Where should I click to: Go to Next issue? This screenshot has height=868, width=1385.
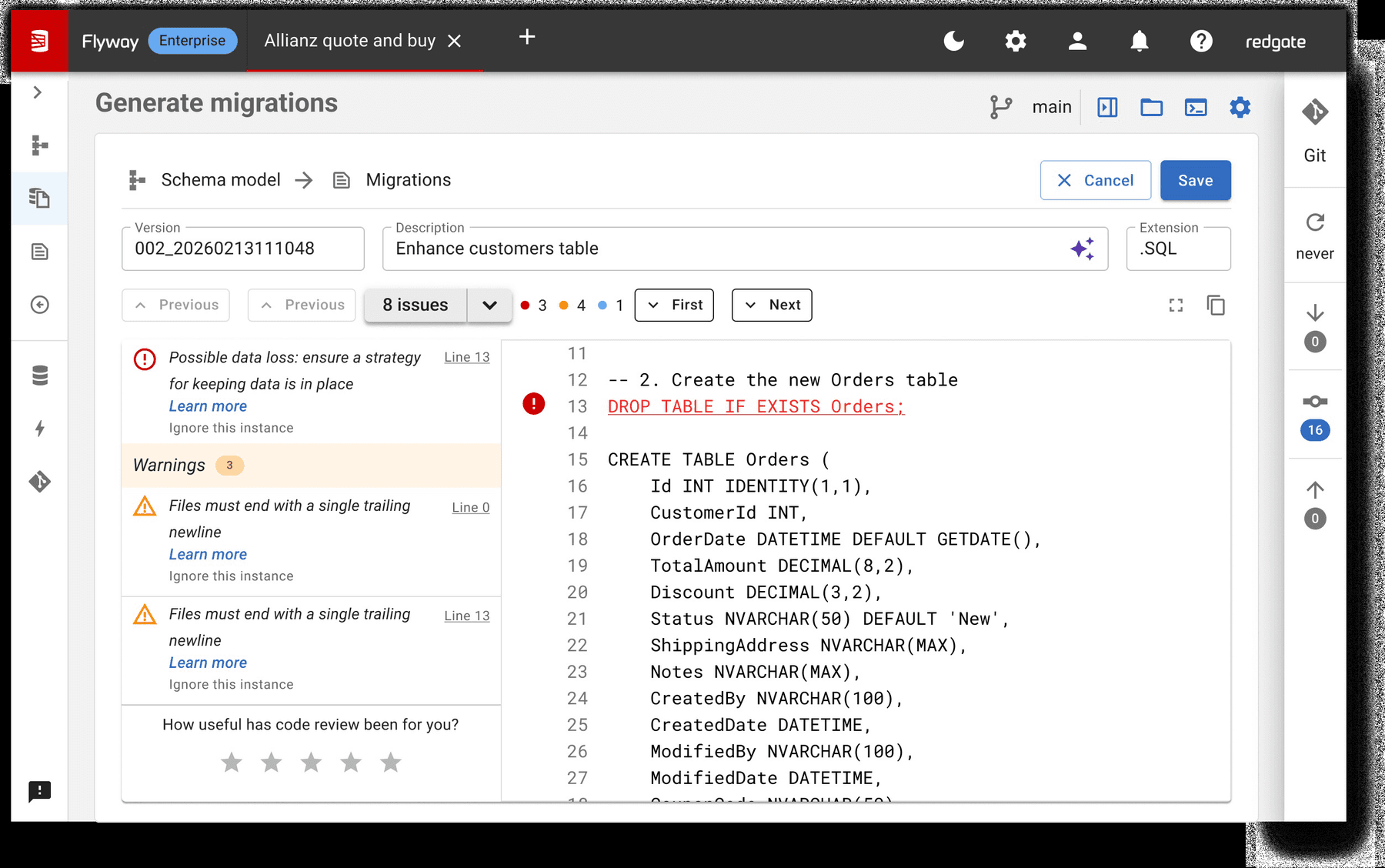(x=772, y=305)
